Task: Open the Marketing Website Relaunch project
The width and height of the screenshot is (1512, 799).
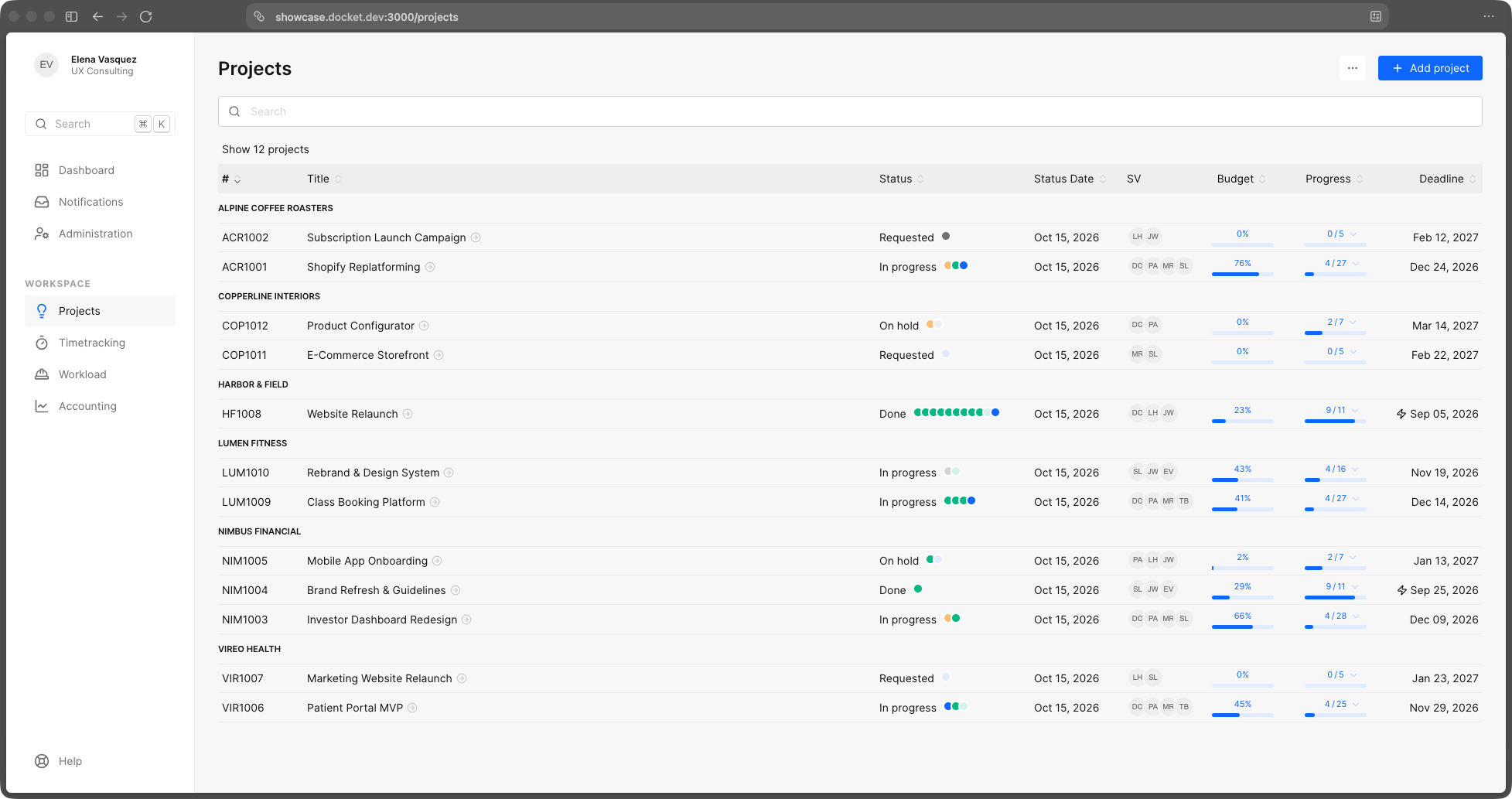Action: point(379,678)
